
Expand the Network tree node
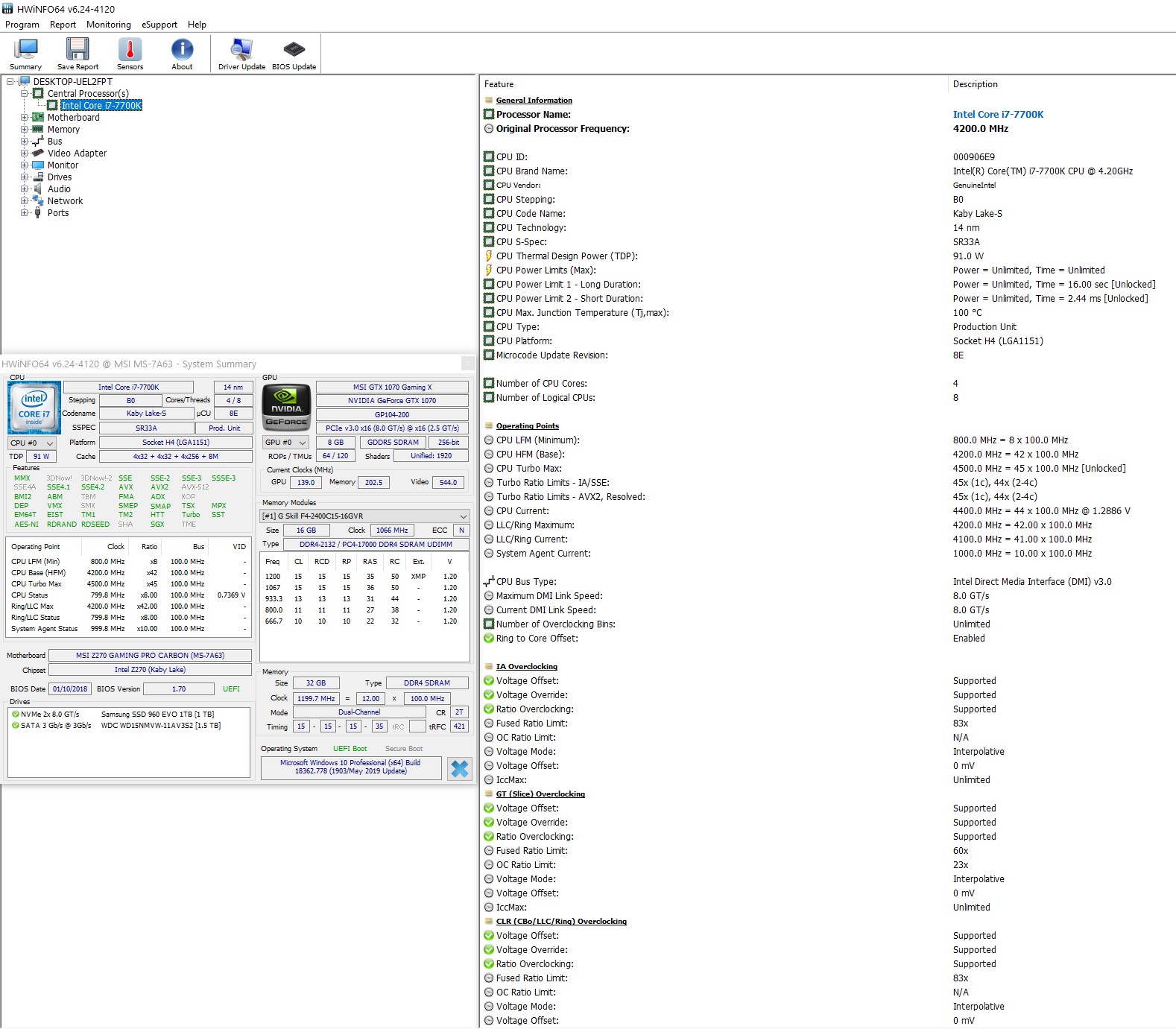pos(24,201)
